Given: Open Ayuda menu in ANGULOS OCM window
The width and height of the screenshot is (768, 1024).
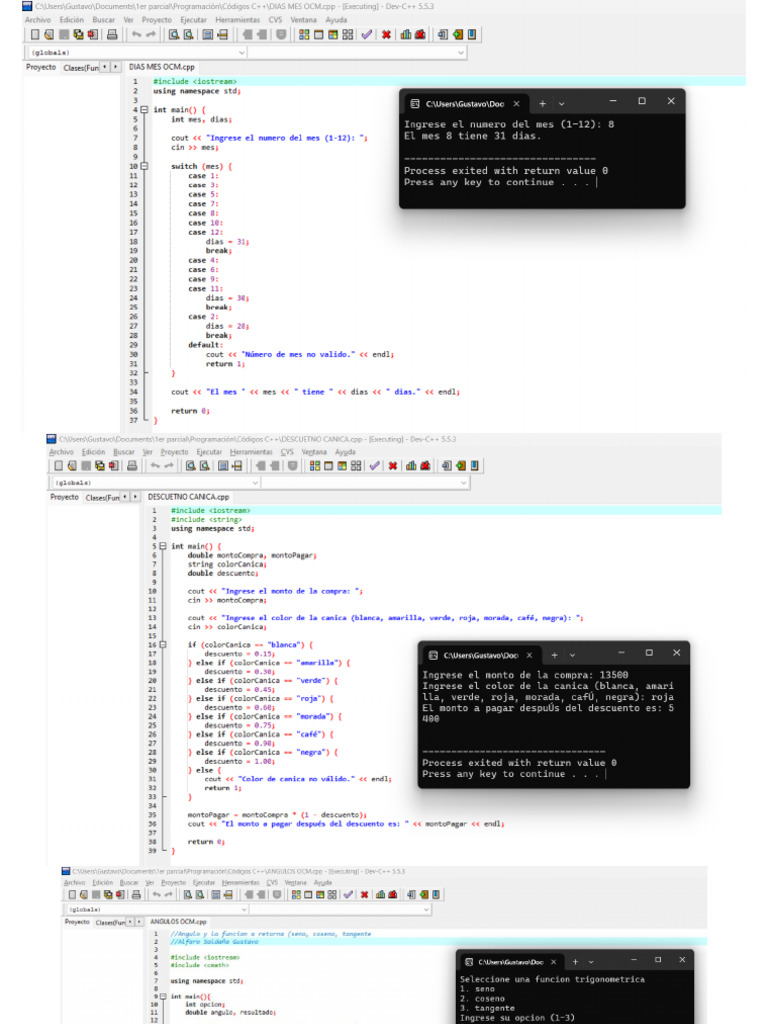Looking at the screenshot, I should (x=323, y=882).
